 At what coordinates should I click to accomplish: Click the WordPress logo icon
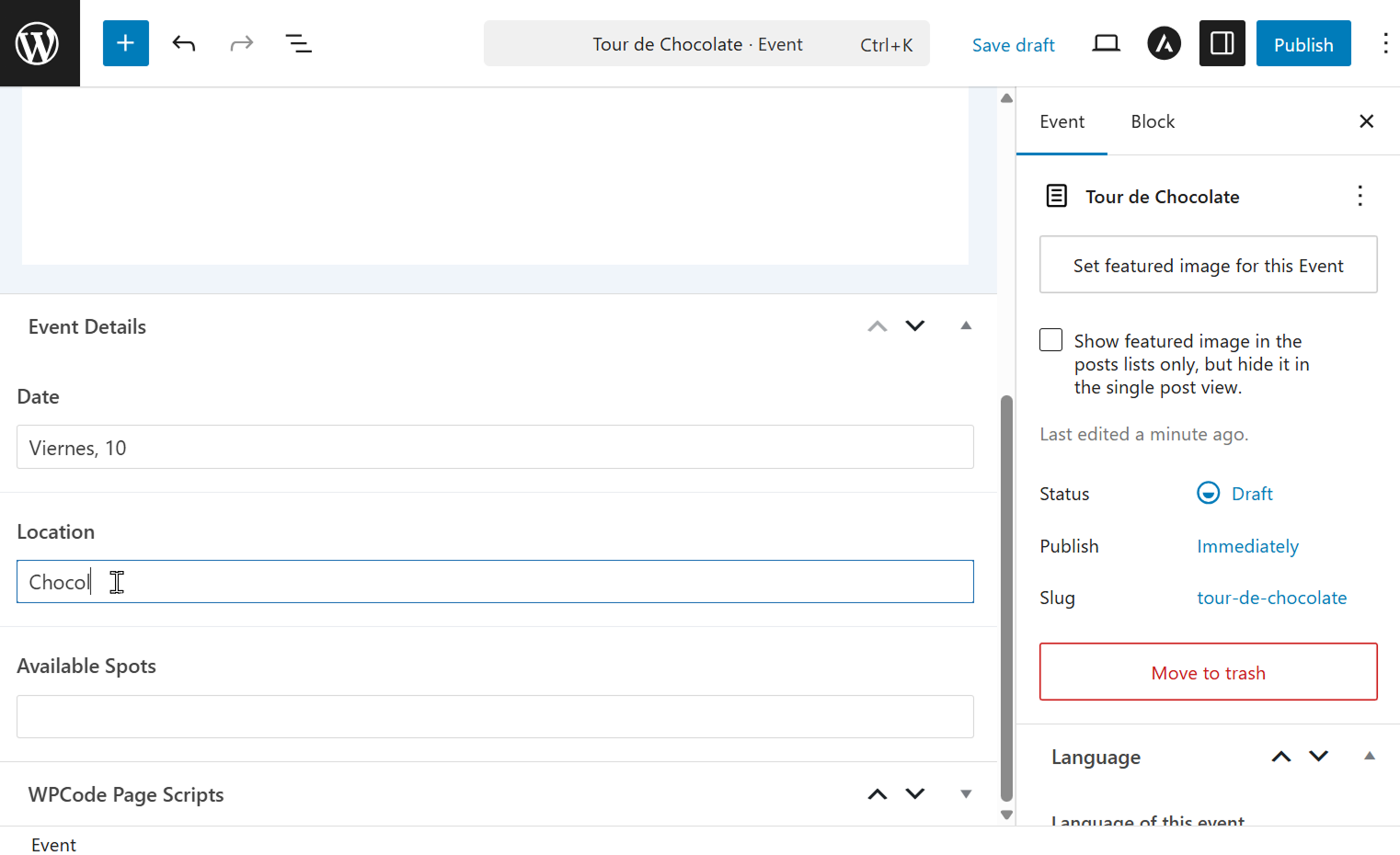(x=39, y=43)
